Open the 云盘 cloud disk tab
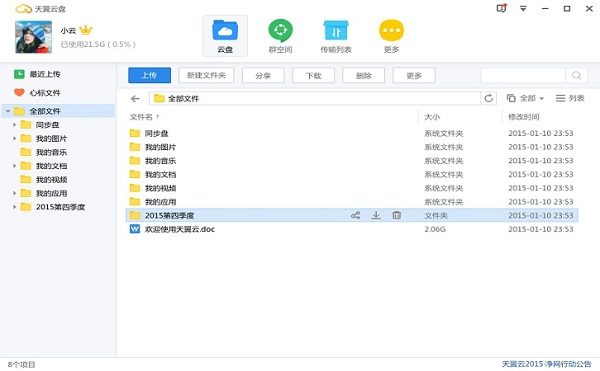 (225, 36)
